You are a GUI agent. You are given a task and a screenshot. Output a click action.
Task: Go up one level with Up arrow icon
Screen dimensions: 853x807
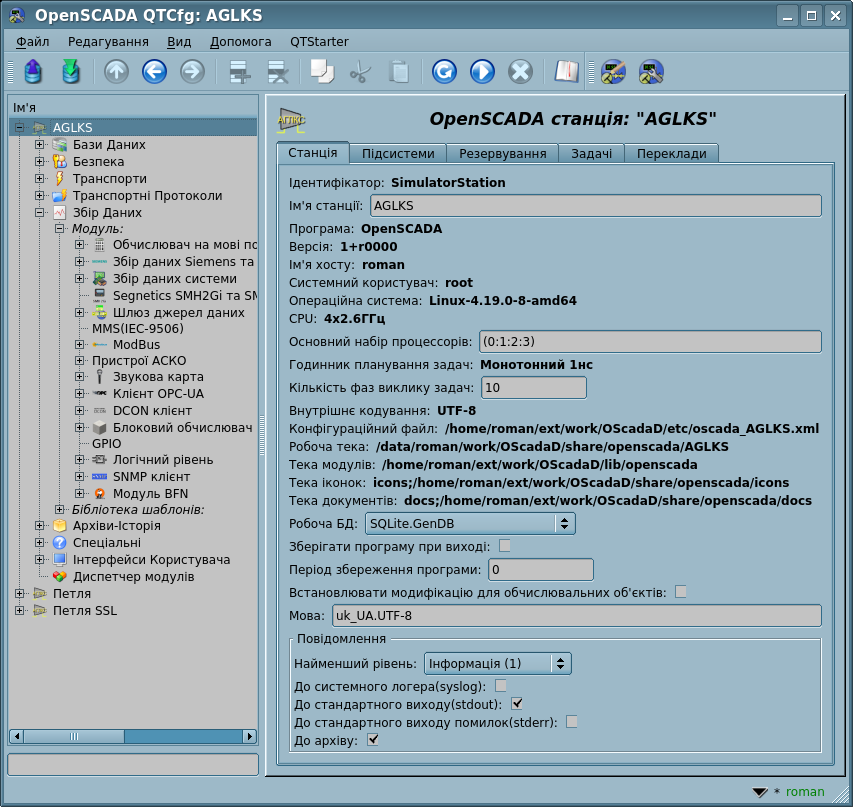pos(116,71)
